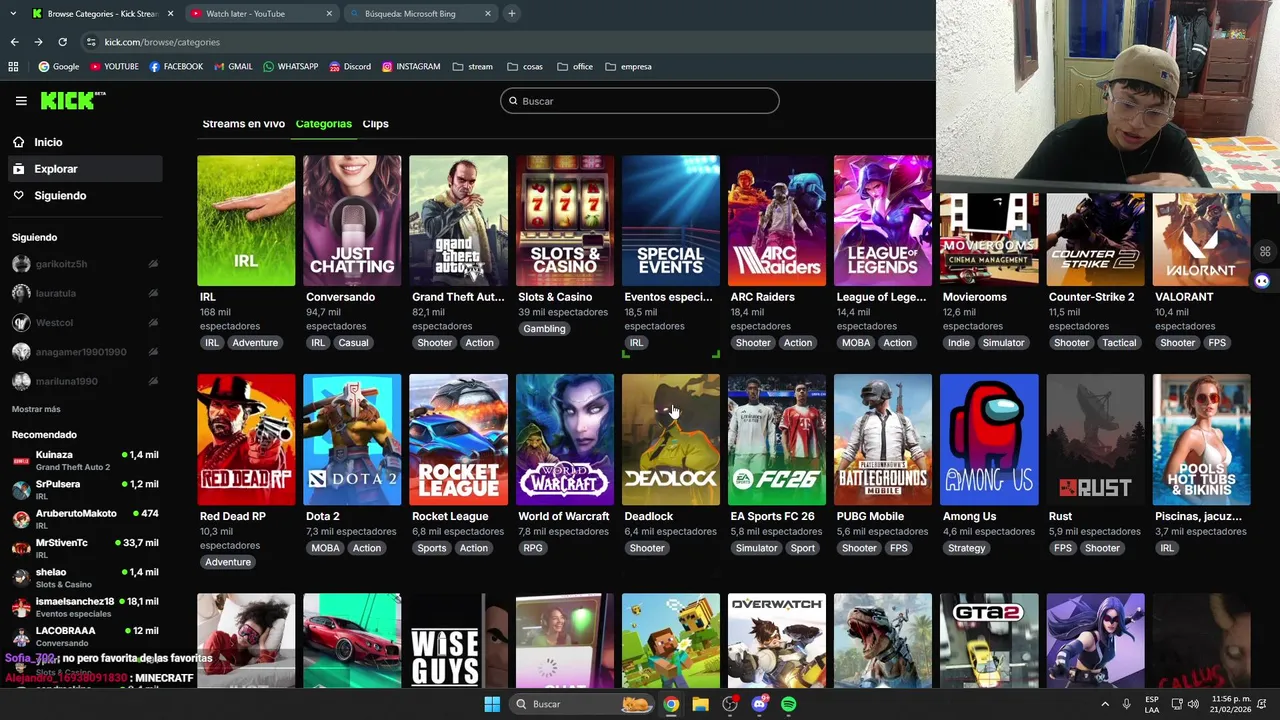Open the FACEBOOK bookmark
Viewport: 1280px width, 720px height.
pyautogui.click(x=176, y=67)
